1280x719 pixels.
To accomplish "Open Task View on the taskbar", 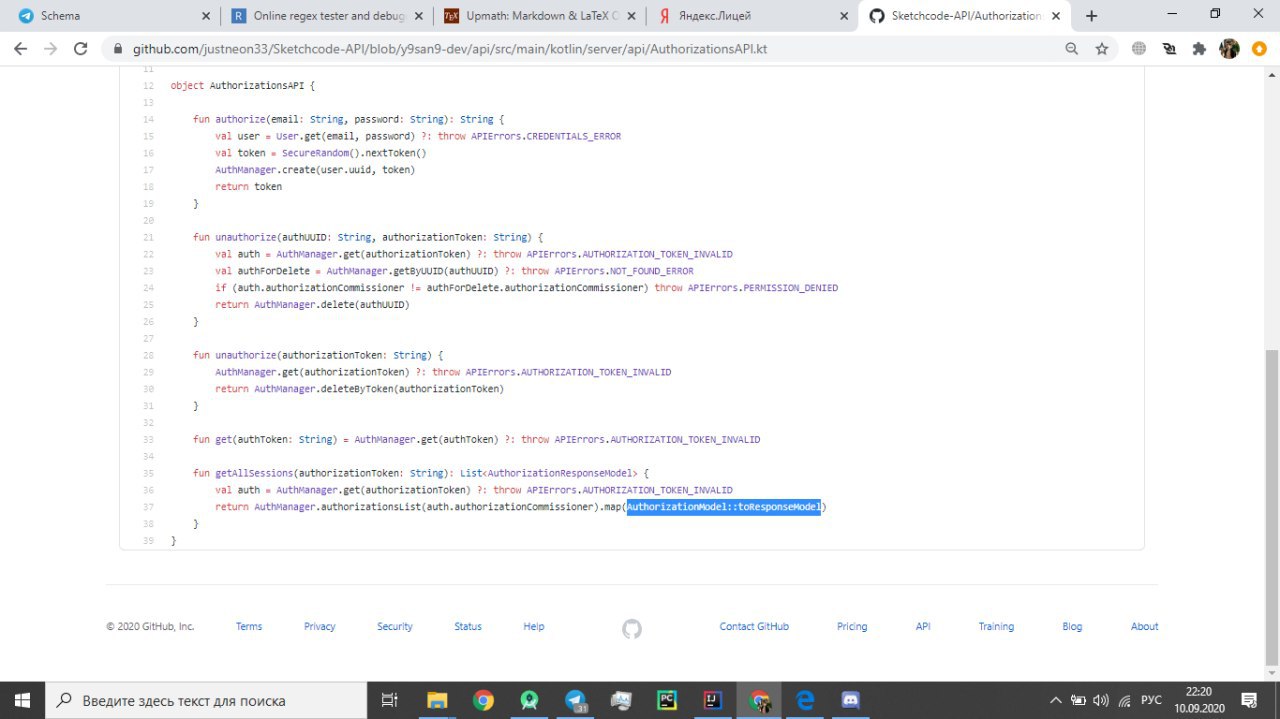I will (390, 700).
